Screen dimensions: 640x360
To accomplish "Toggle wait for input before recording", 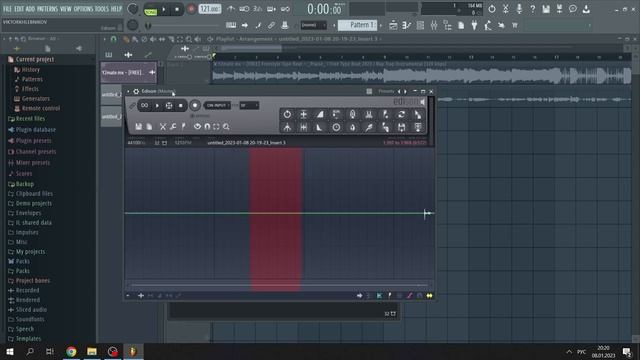I will [x=244, y=9].
